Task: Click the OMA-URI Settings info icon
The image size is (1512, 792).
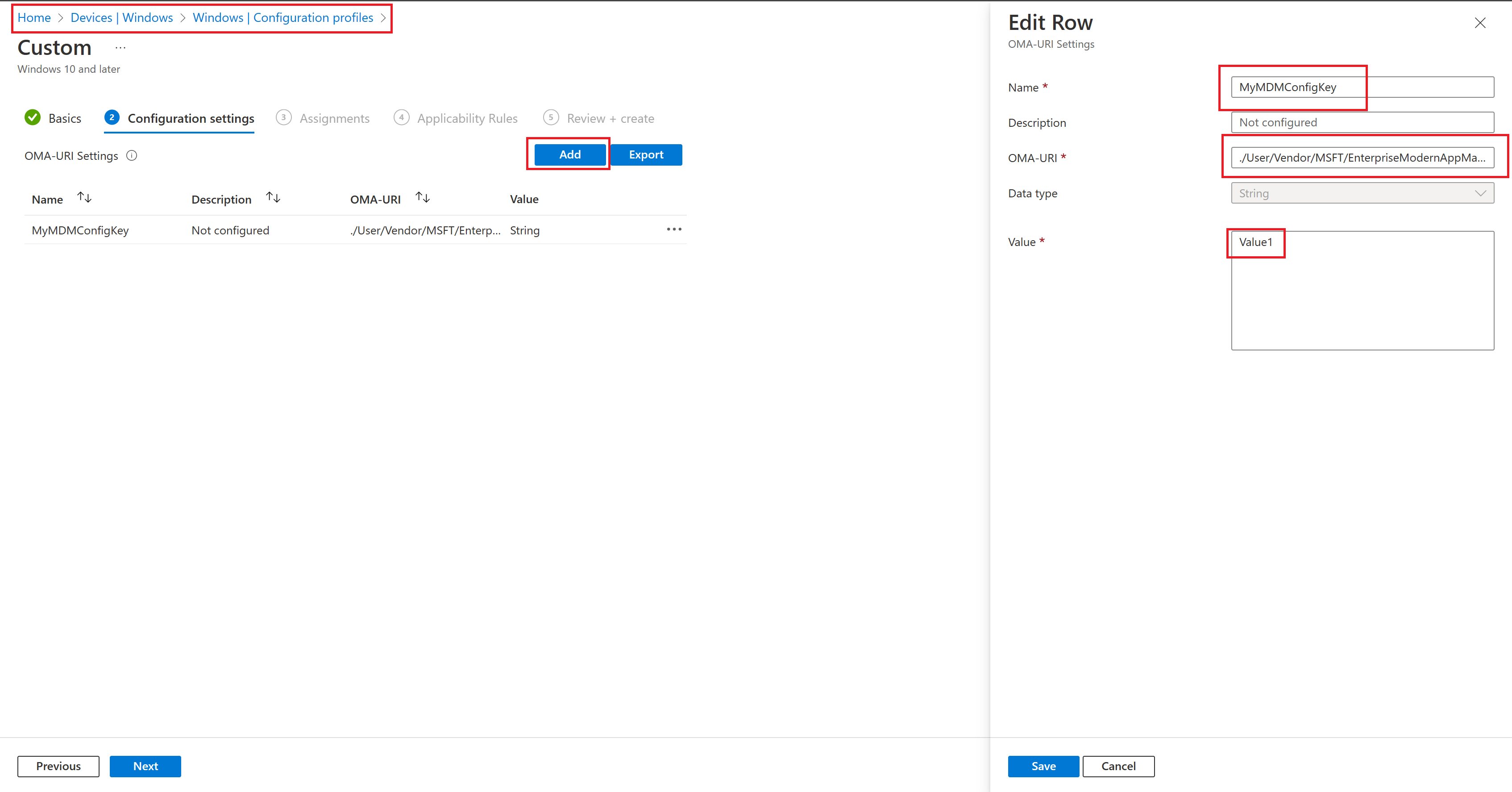Action: pos(132,155)
